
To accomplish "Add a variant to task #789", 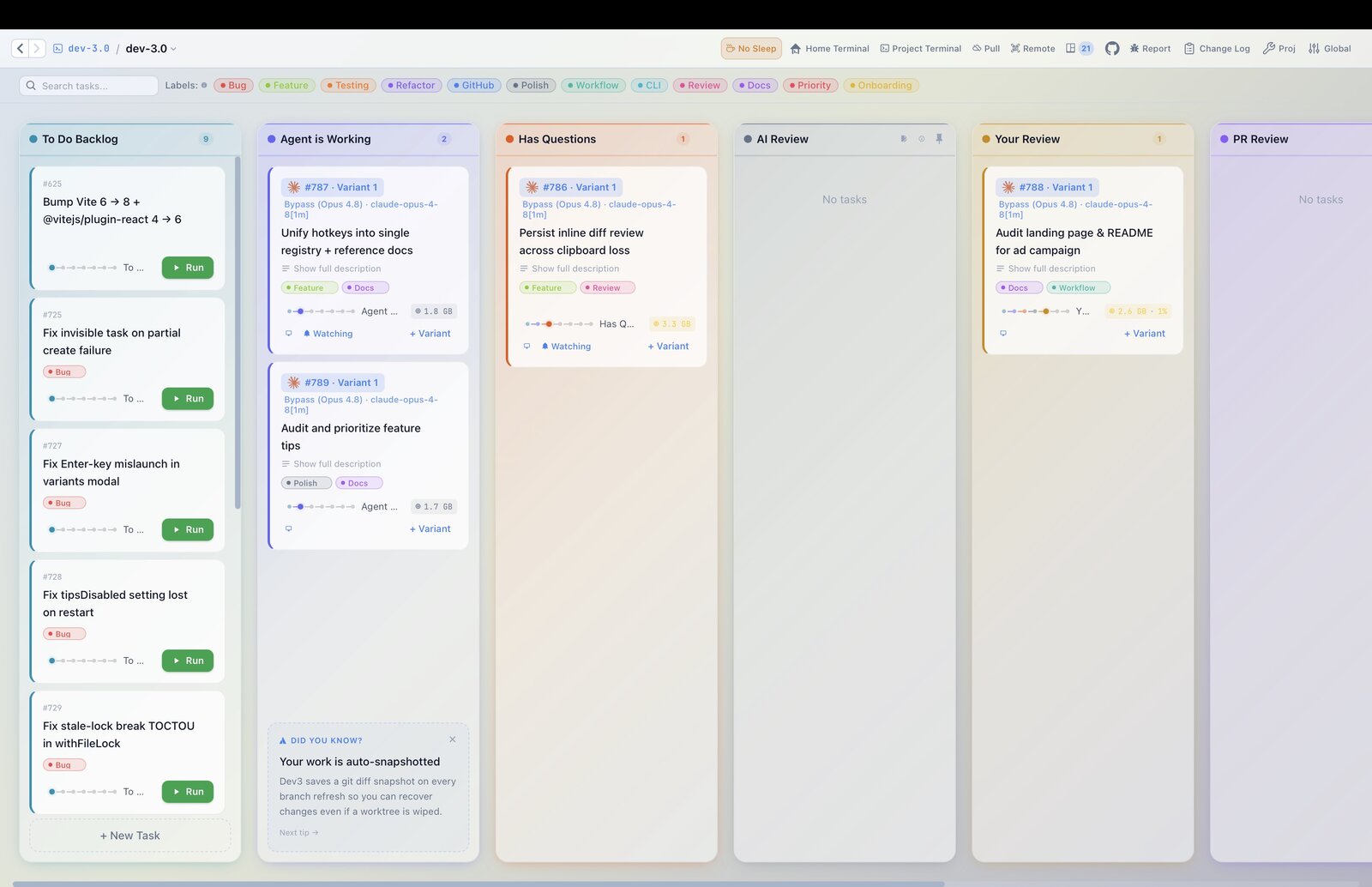I will click(430, 529).
